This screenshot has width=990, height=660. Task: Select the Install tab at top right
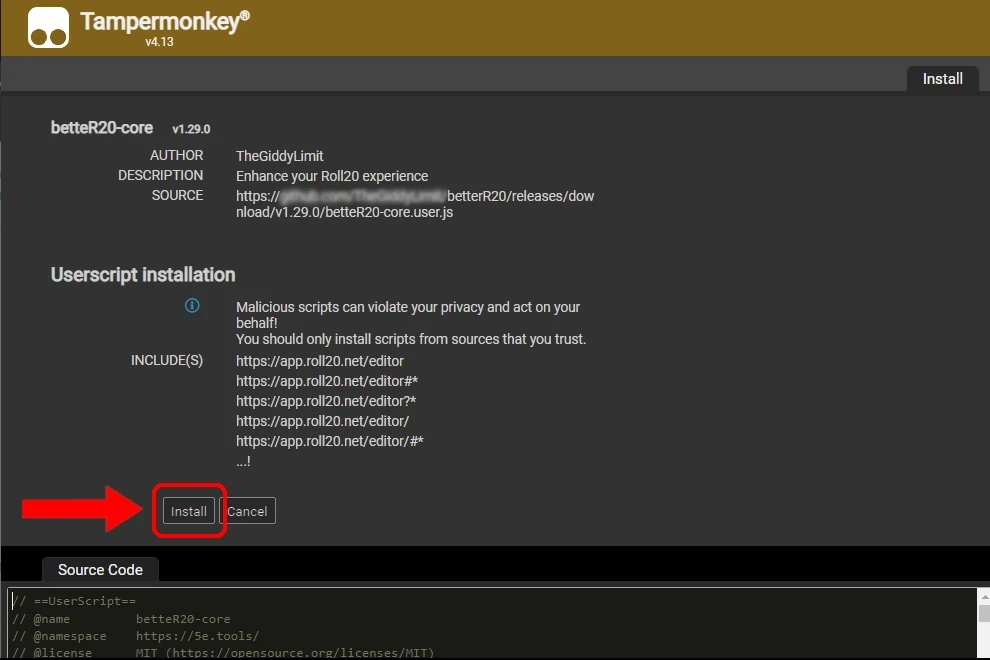[x=942, y=79]
